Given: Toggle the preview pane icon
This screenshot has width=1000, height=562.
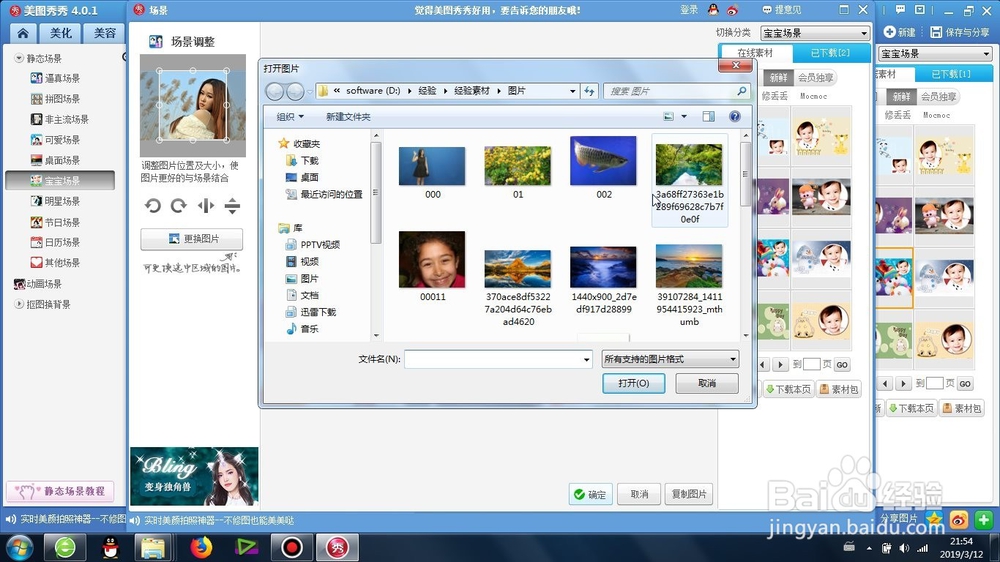Looking at the screenshot, I should (709, 117).
